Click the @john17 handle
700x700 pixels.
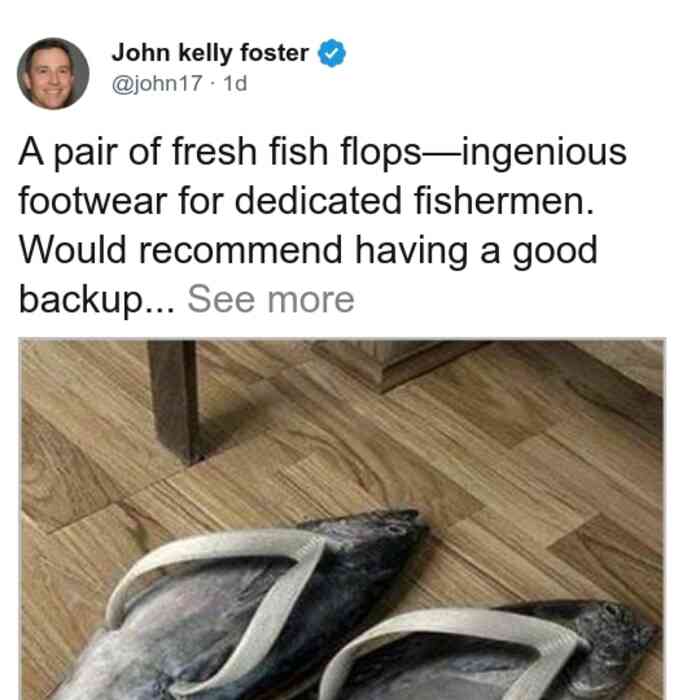157,83
